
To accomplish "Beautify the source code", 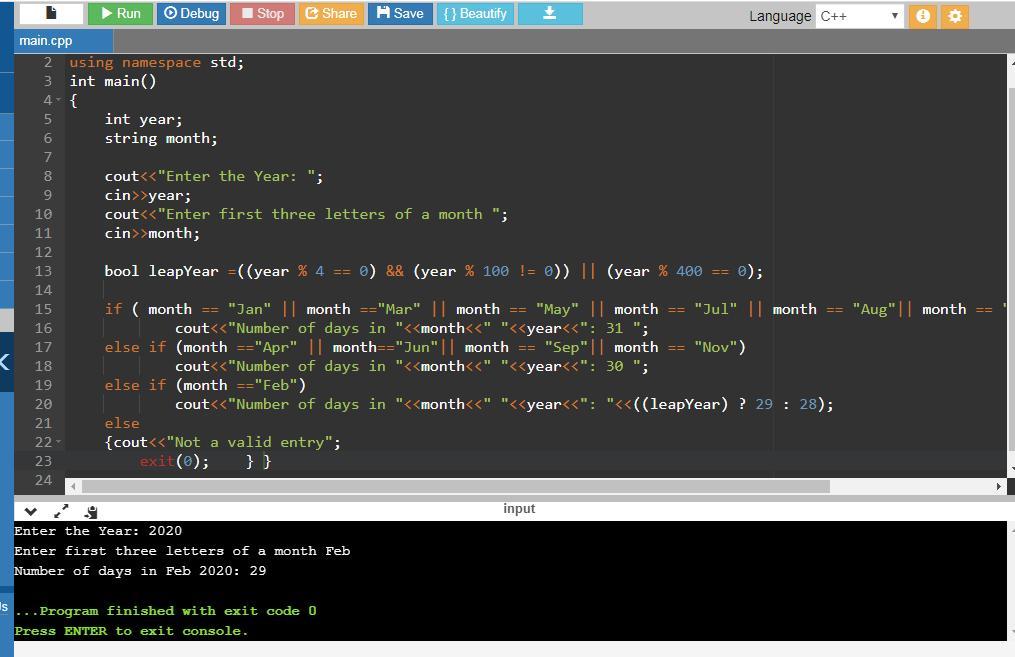I will point(474,14).
